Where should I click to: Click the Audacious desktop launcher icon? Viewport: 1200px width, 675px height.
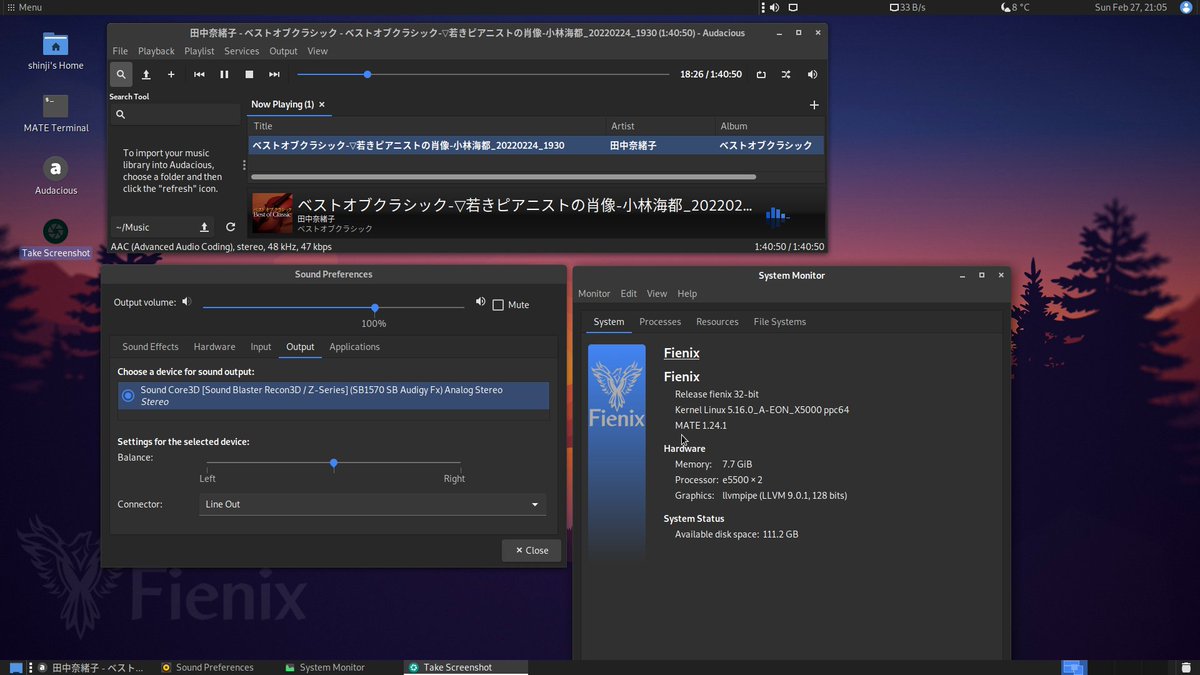56,168
